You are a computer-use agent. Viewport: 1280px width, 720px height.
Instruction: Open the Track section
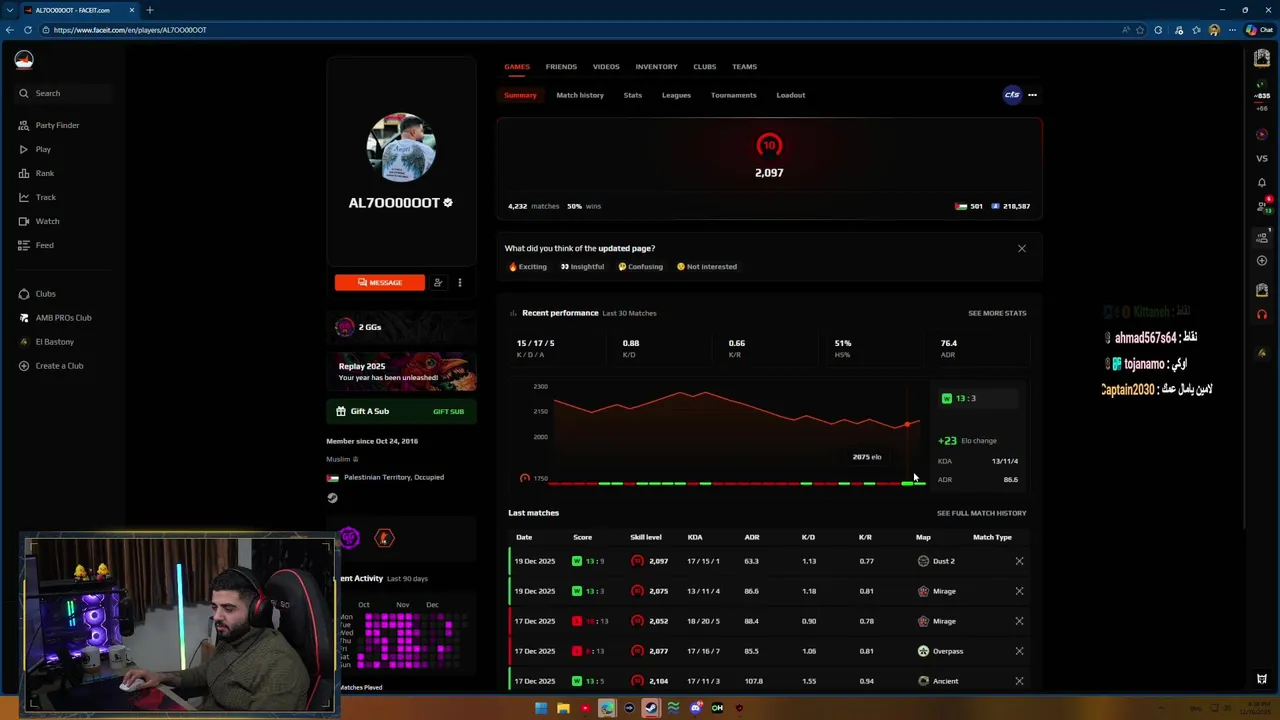(x=37, y=197)
